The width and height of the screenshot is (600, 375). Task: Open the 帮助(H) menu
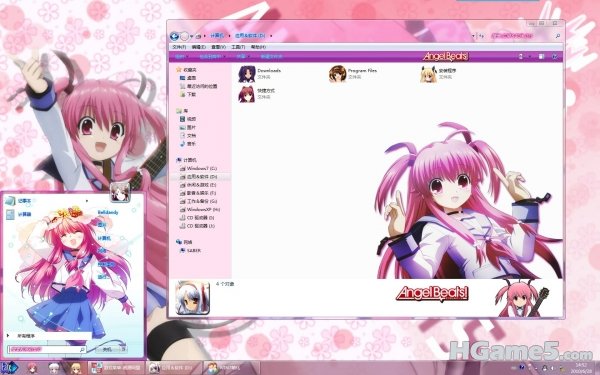(x=258, y=47)
